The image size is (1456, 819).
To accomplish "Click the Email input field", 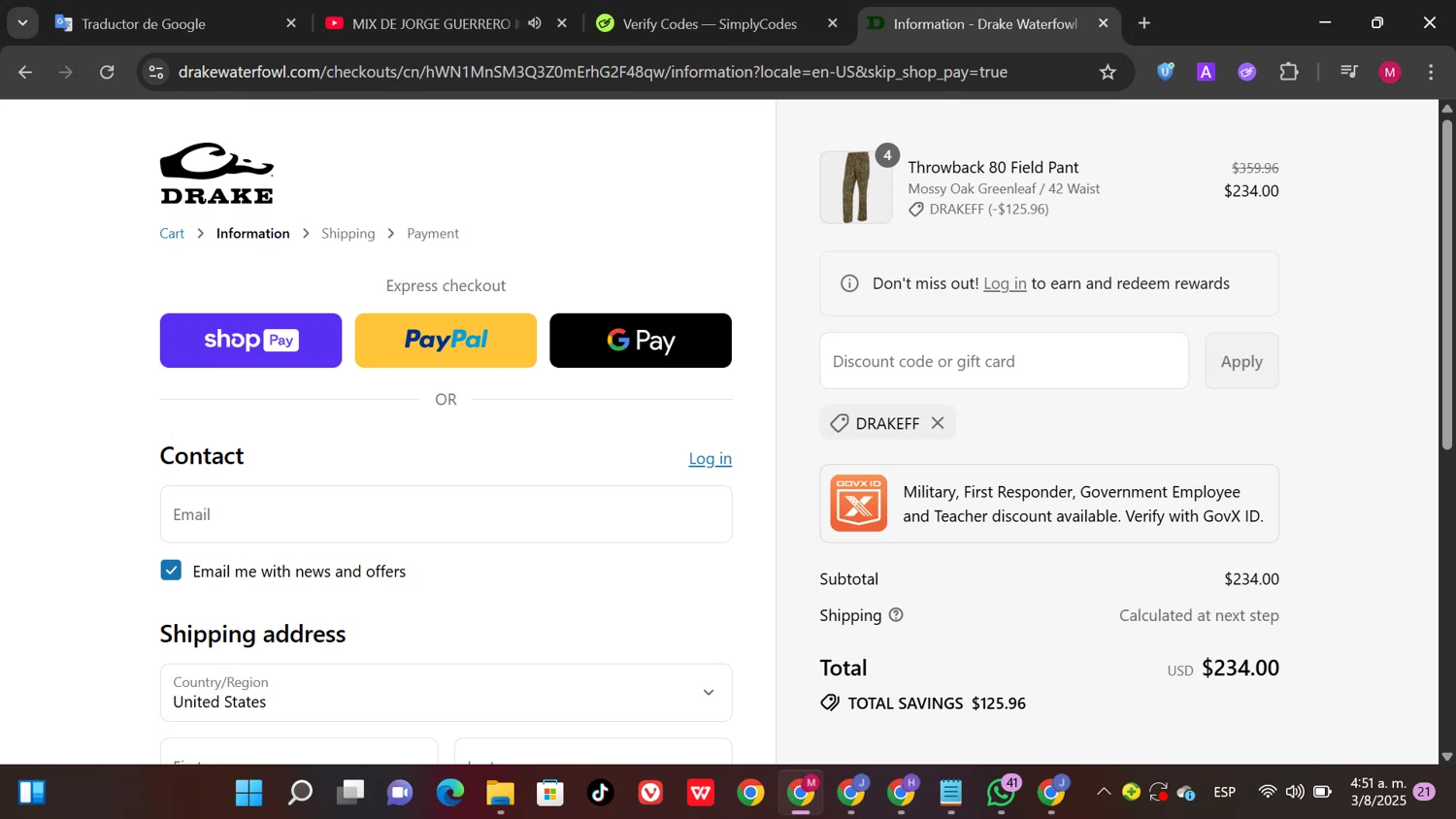I will 446,514.
